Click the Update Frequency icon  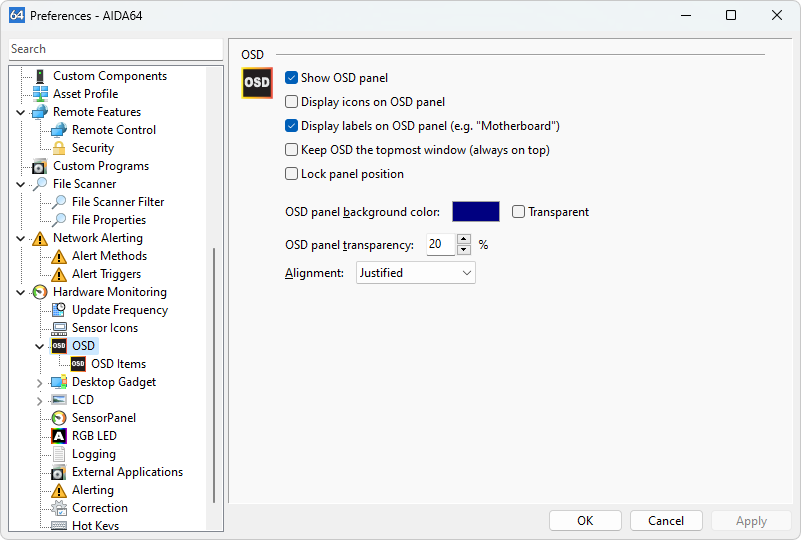click(x=59, y=310)
